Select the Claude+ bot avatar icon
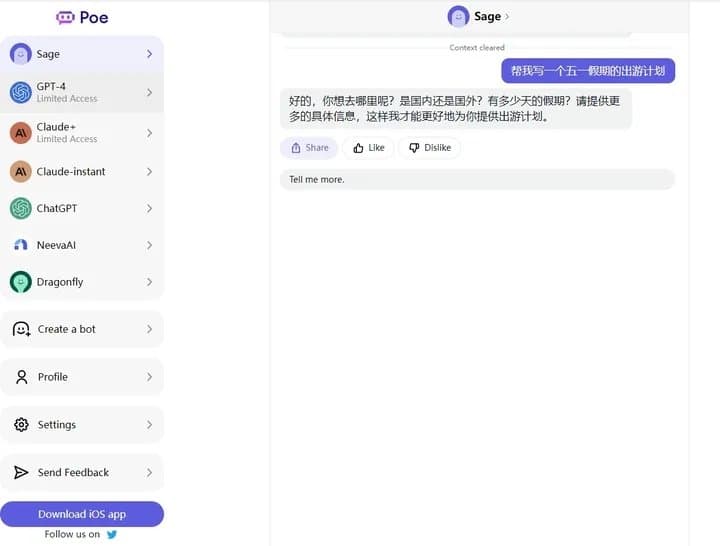The height and width of the screenshot is (546, 720). pos(21,133)
